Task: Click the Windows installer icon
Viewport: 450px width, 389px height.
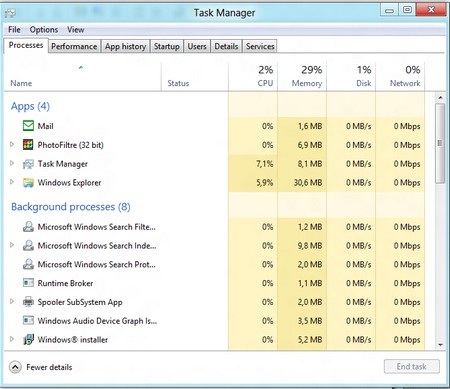Action: 28,339
